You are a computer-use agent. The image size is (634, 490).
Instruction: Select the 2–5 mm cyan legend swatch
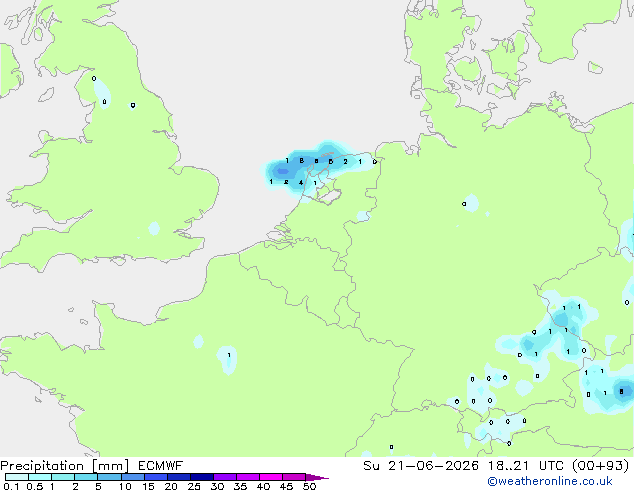(86, 477)
